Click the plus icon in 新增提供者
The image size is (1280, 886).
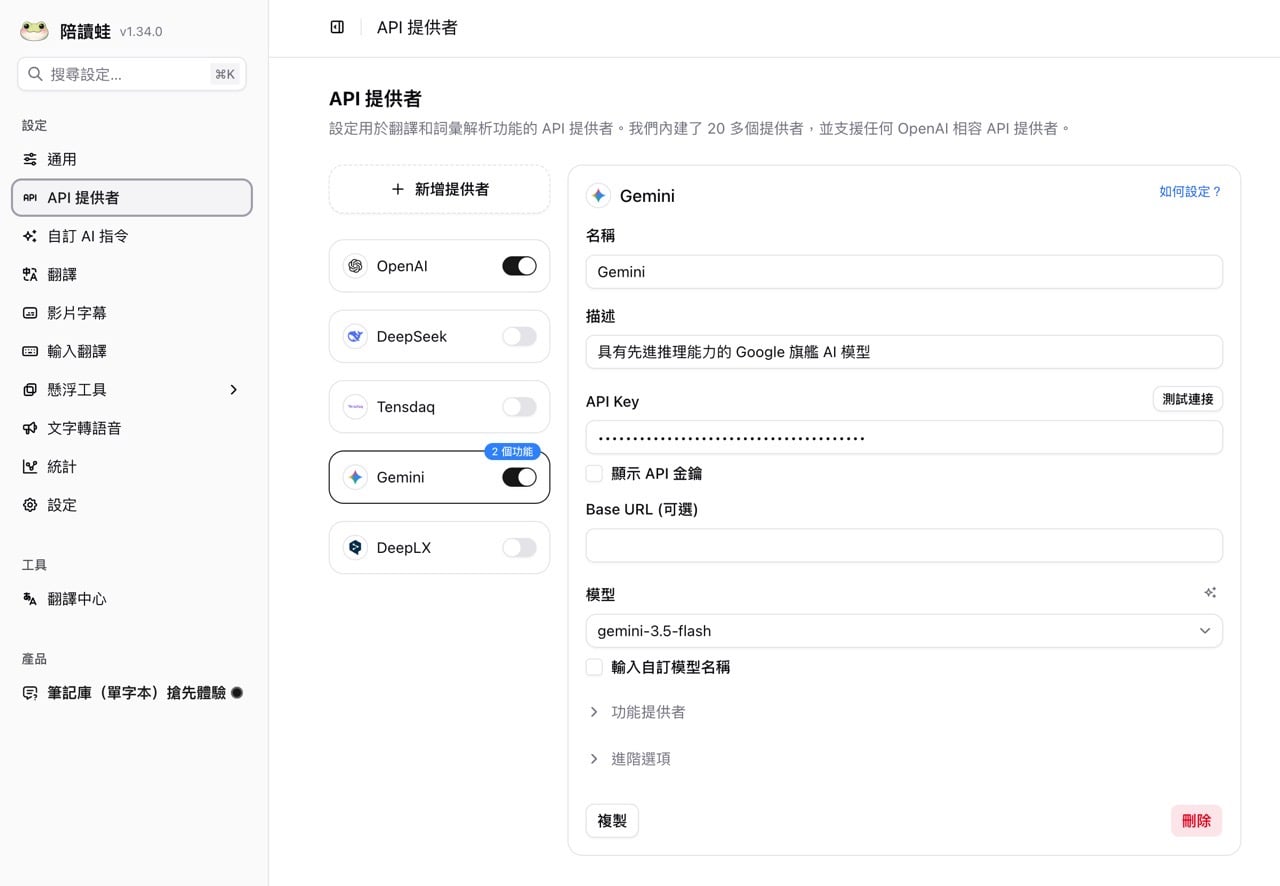coord(397,189)
